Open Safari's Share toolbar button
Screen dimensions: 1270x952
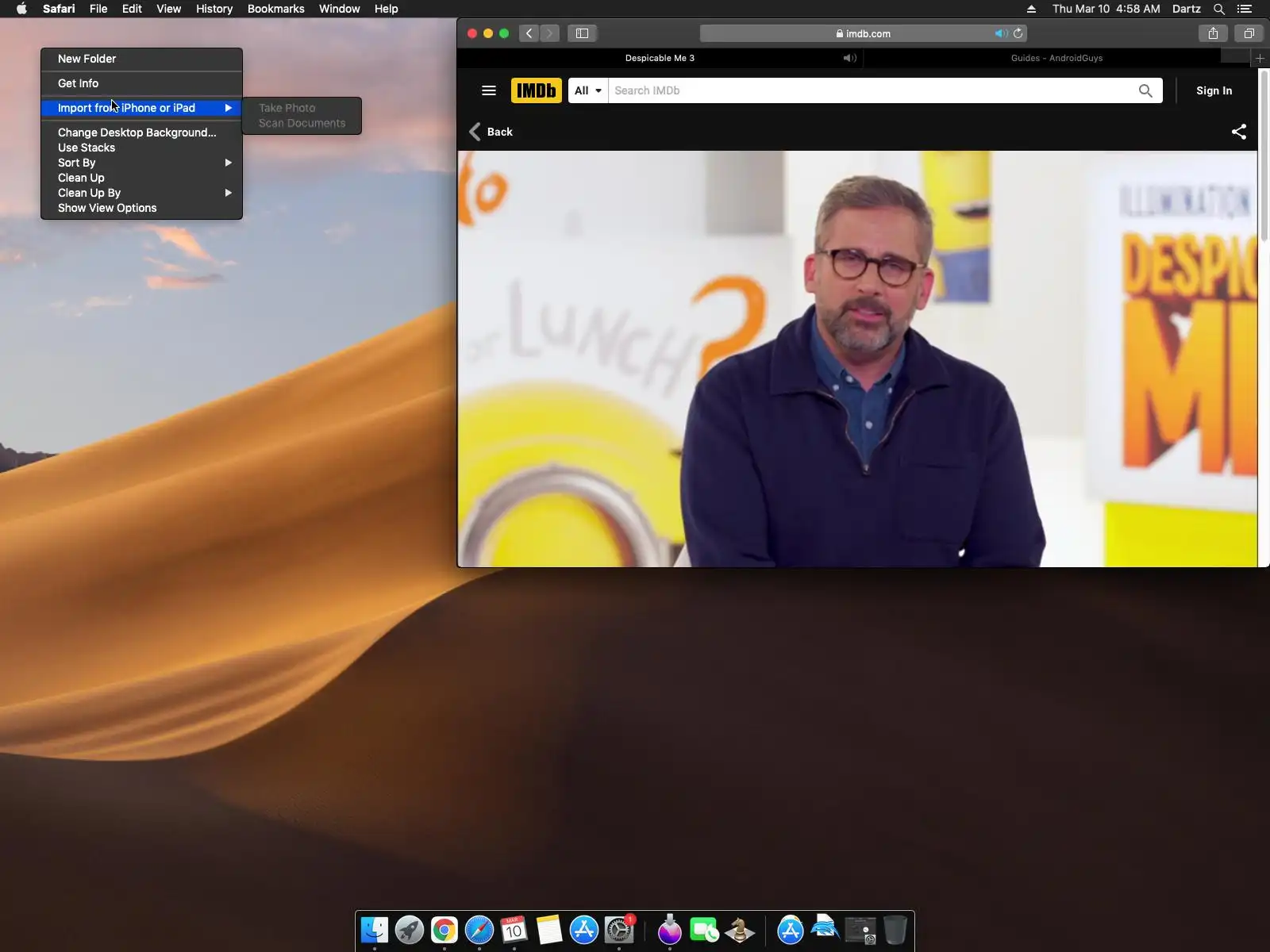coord(1213,33)
